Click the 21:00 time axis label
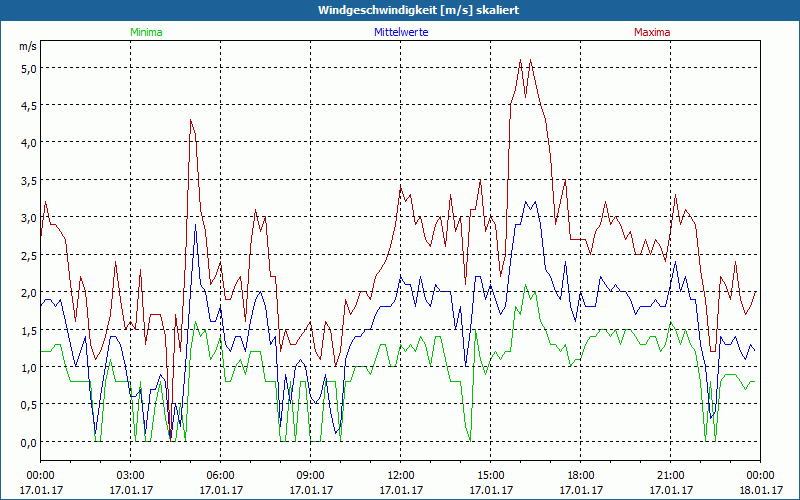 670,476
